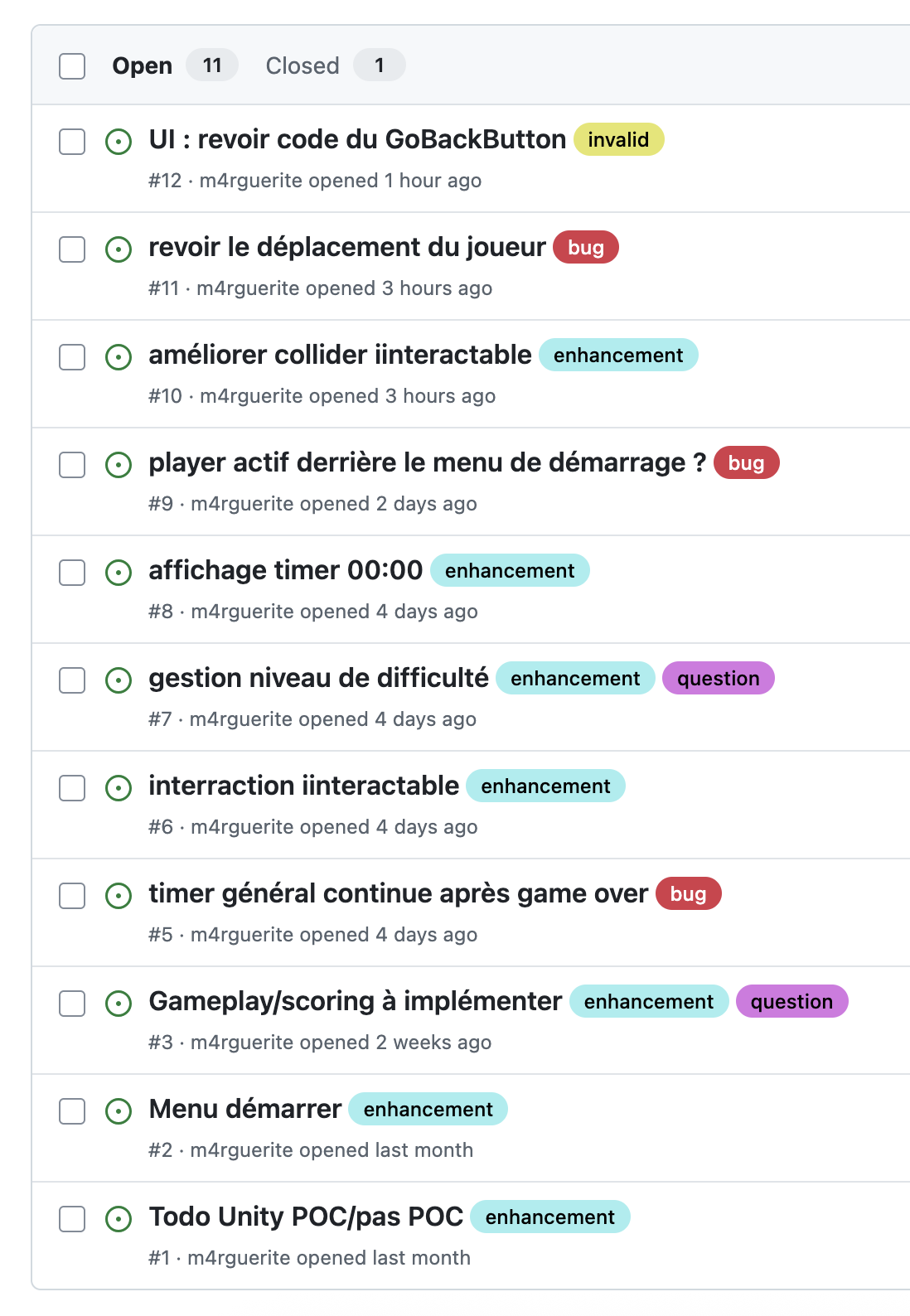Click the 'question' label on issue #7

(x=718, y=679)
